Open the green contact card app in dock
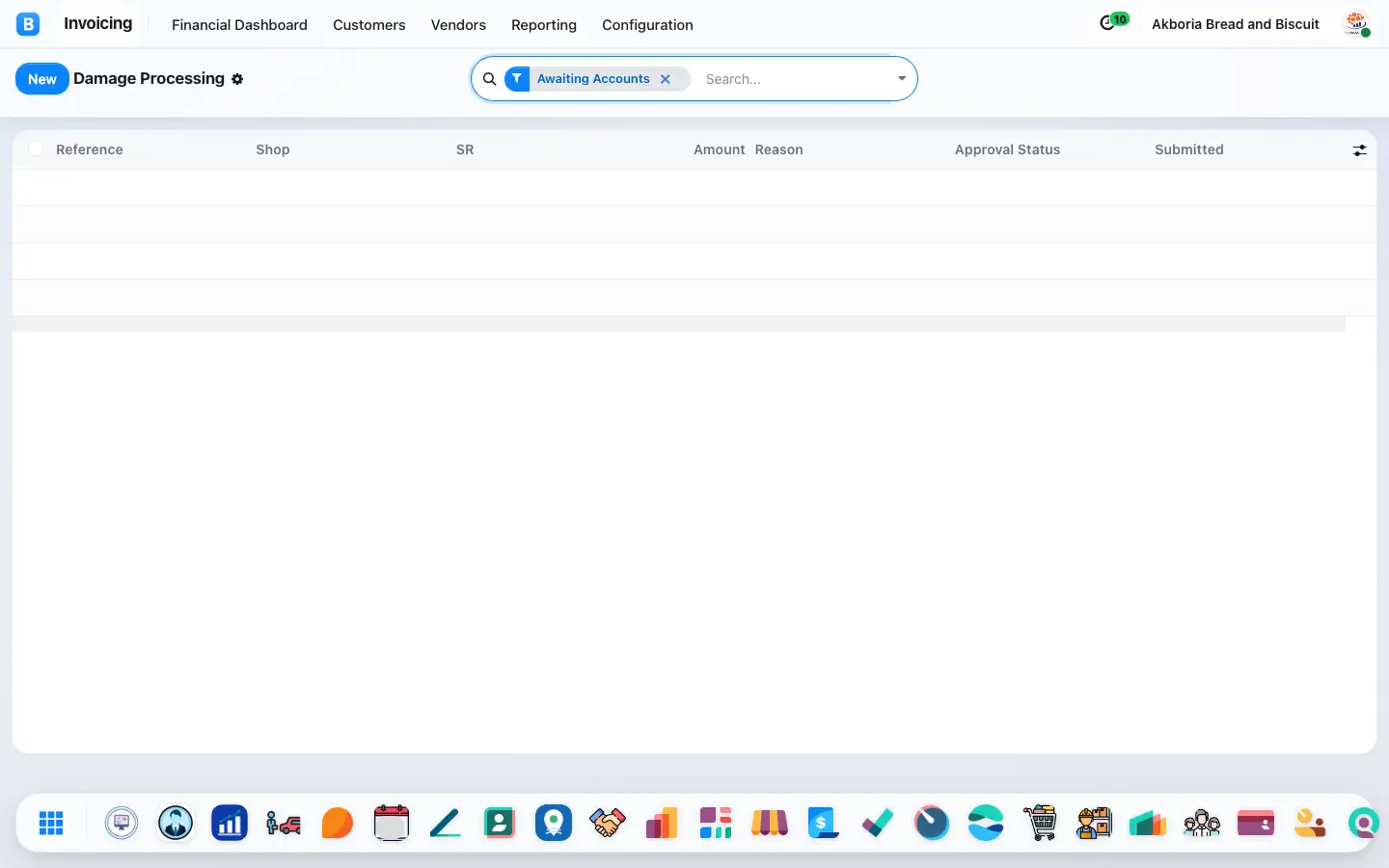This screenshot has height=868, width=1389. click(500, 823)
